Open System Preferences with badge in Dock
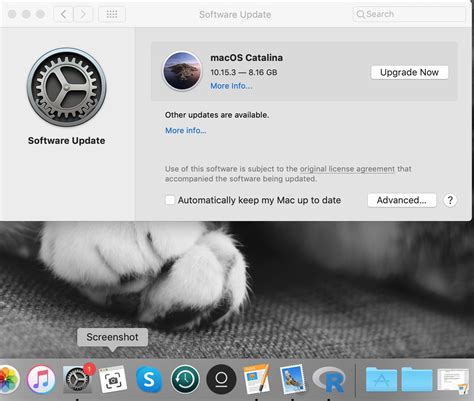The height and width of the screenshot is (401, 474). click(77, 379)
